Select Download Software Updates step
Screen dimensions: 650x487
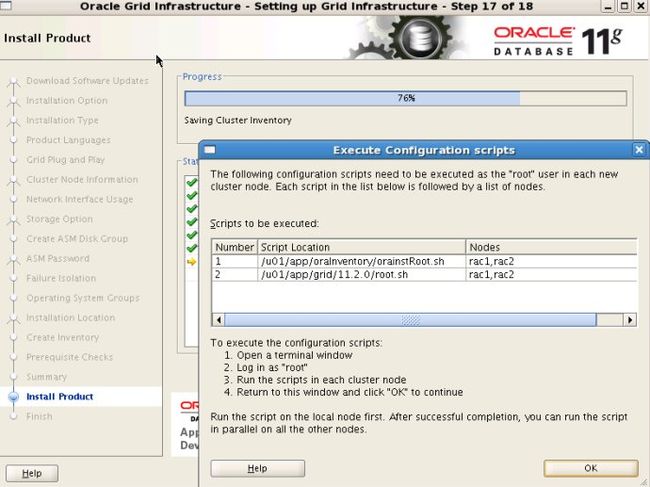click(x=87, y=81)
